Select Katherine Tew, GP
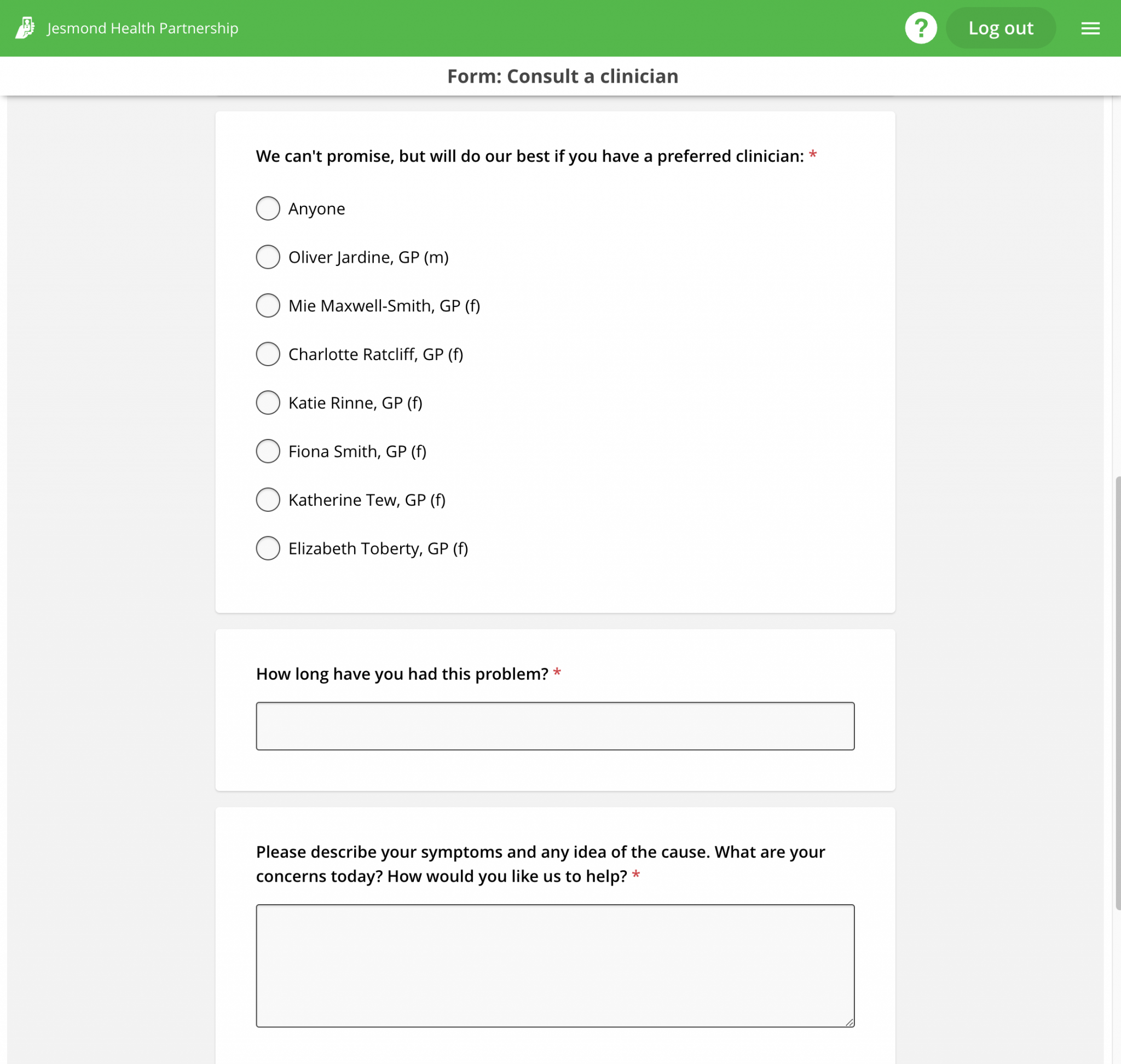This screenshot has height=1064, width=1121. pos(268,500)
